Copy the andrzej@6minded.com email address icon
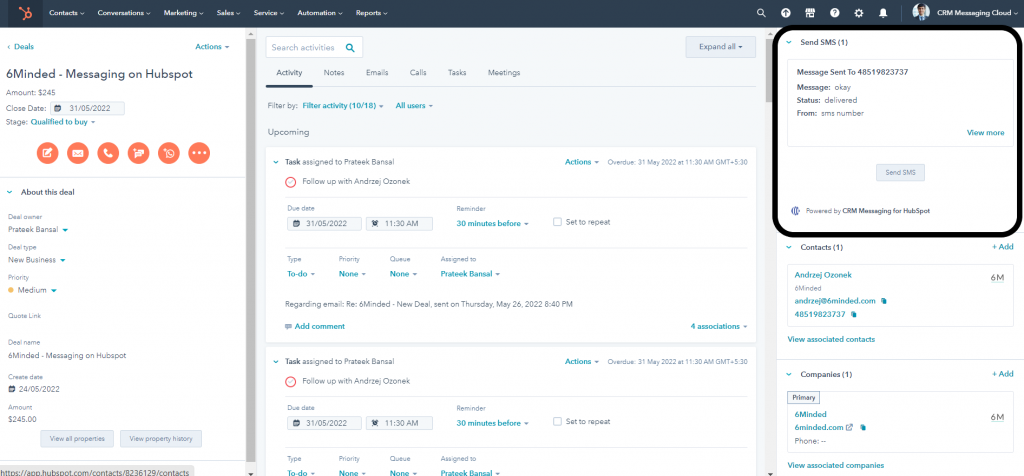Screen dimensions: 1024x476 884,301
